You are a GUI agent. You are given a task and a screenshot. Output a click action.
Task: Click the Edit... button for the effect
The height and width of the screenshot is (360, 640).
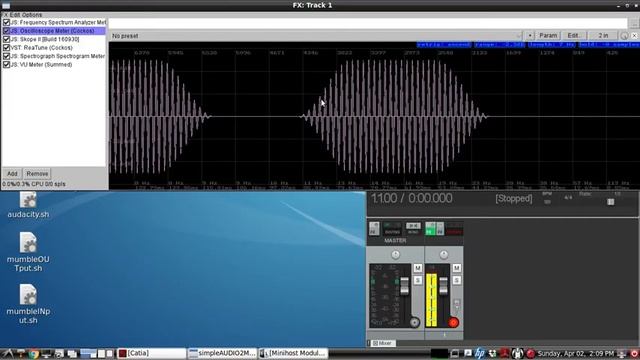(x=574, y=36)
